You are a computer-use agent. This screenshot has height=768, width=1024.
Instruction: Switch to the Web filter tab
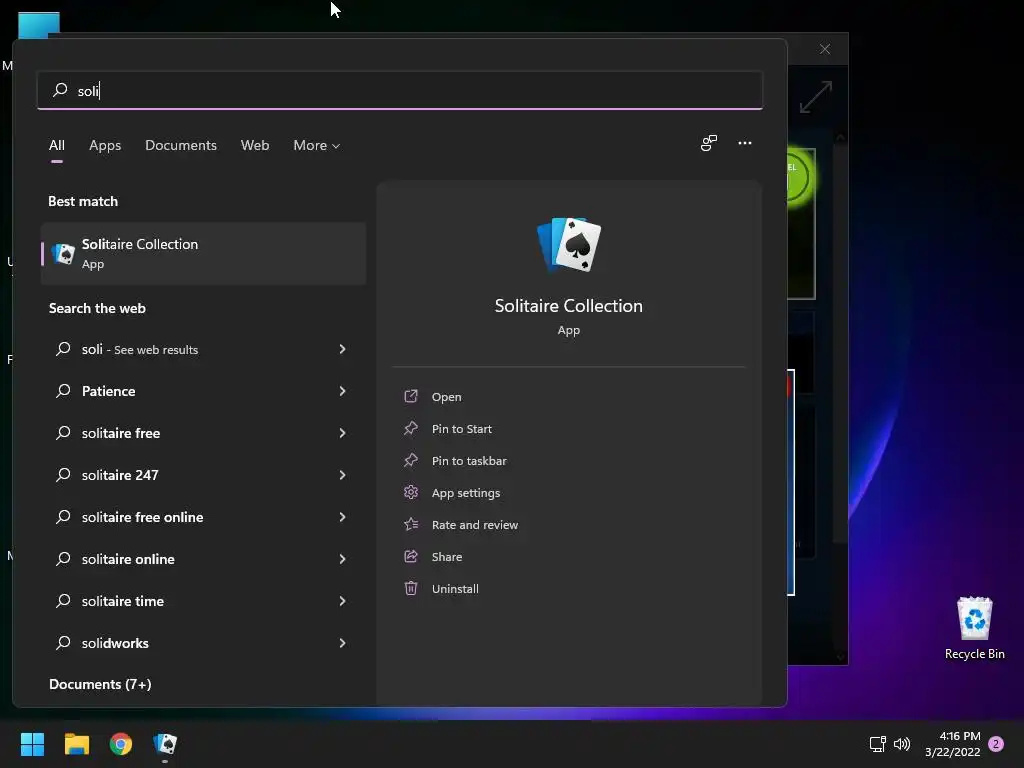point(255,145)
